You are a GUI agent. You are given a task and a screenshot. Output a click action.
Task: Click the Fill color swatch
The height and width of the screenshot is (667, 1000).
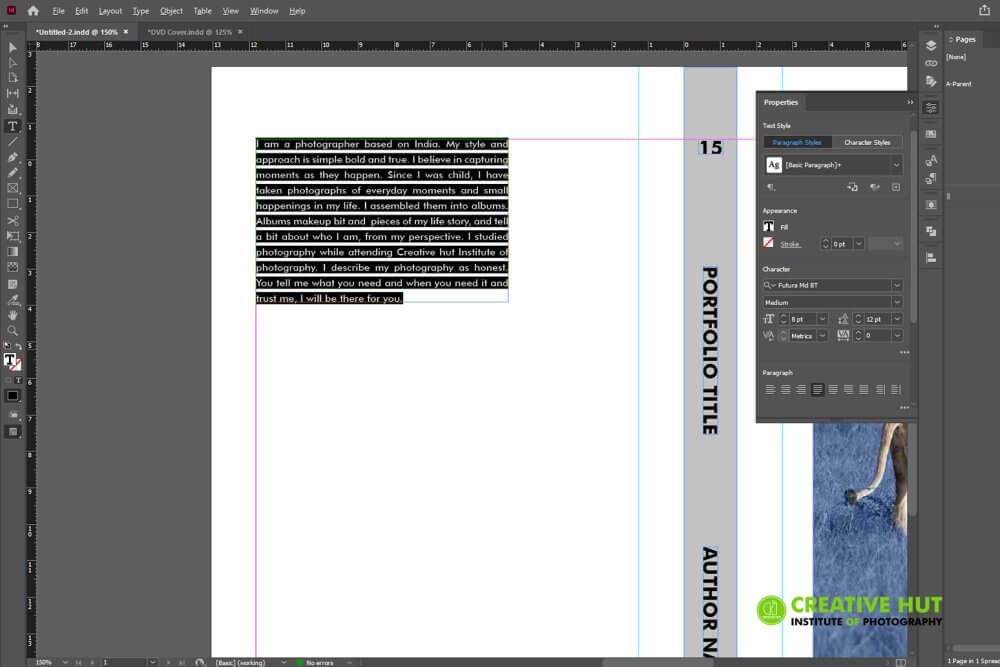(x=768, y=226)
